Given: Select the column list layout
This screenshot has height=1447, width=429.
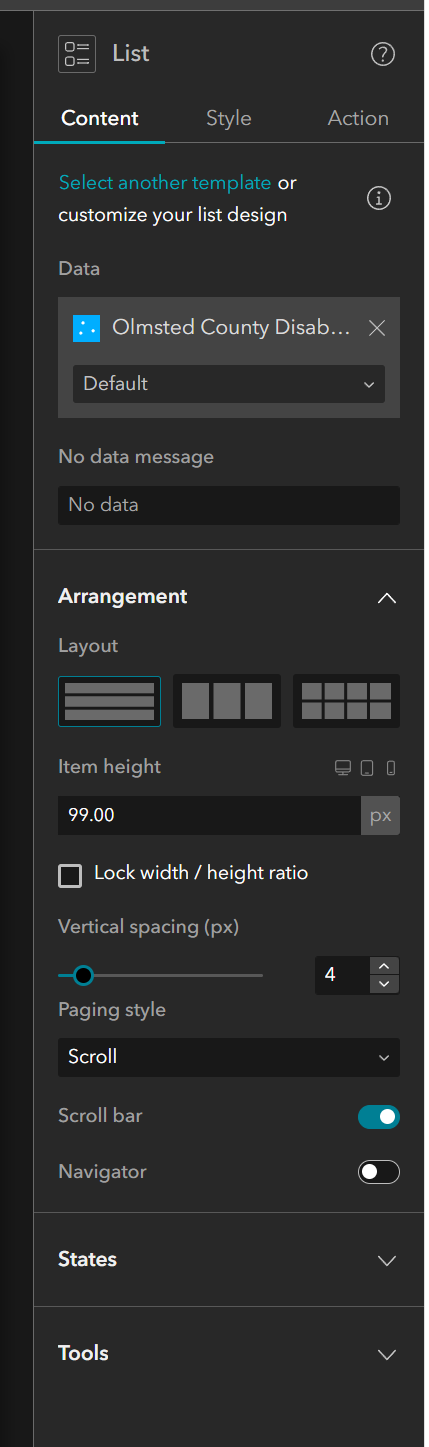Looking at the screenshot, I should pyautogui.click(x=227, y=700).
